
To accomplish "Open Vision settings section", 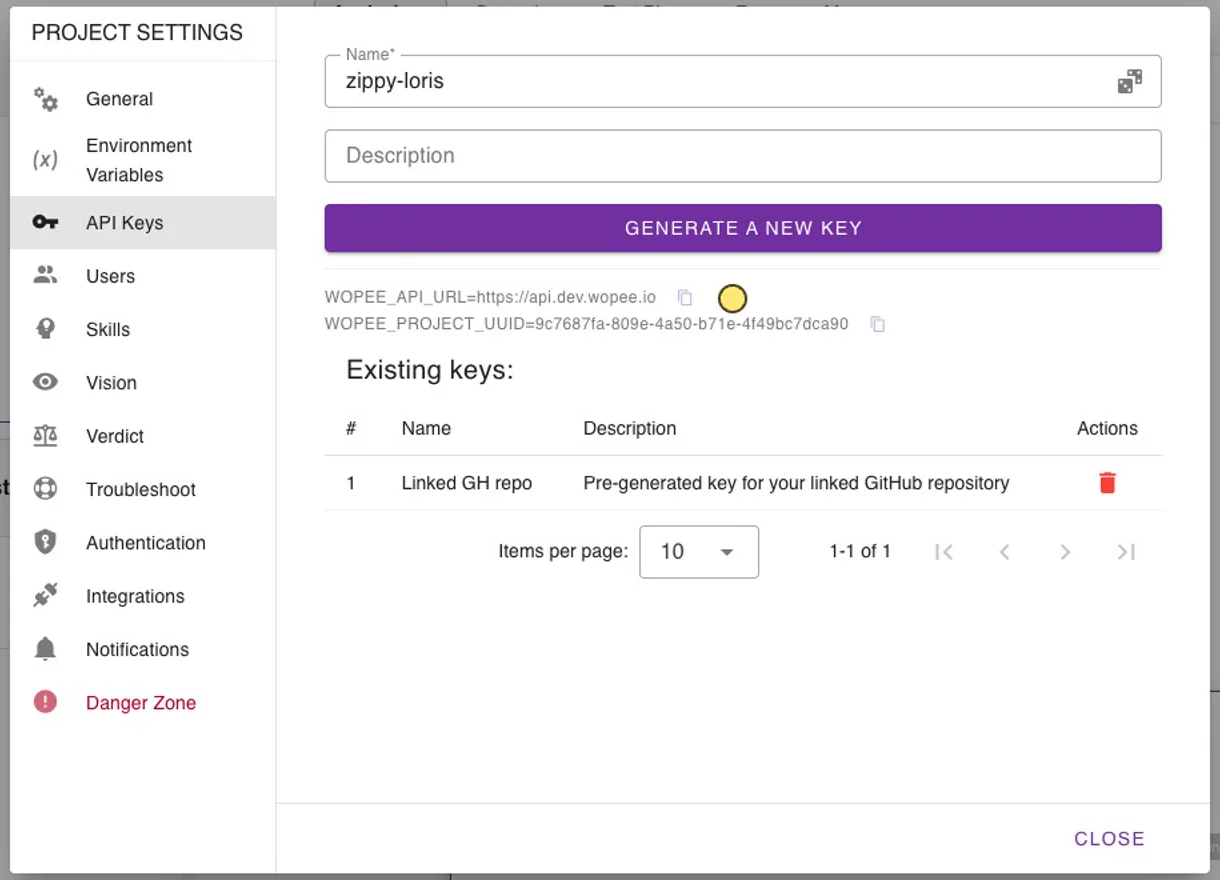I will coord(143,382).
